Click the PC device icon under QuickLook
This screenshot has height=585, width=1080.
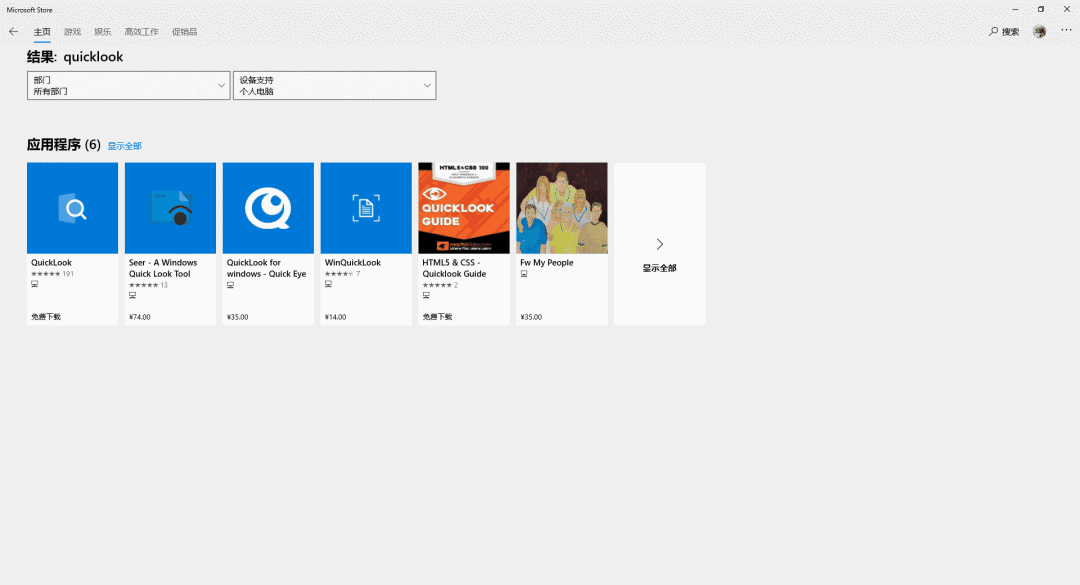pos(34,284)
